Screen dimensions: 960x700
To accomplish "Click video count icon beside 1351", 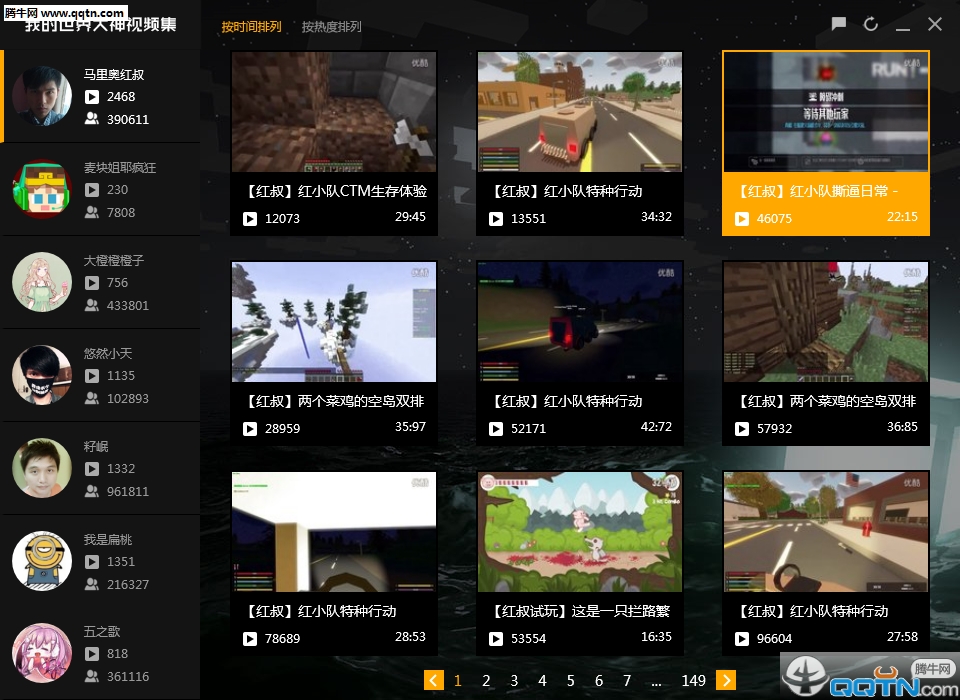I will tap(92, 562).
